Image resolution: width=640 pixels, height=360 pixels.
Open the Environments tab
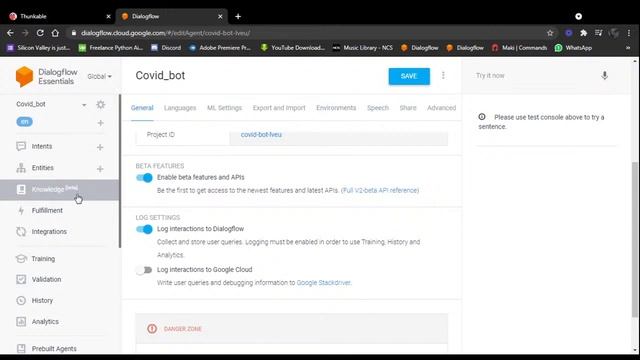pos(336,108)
